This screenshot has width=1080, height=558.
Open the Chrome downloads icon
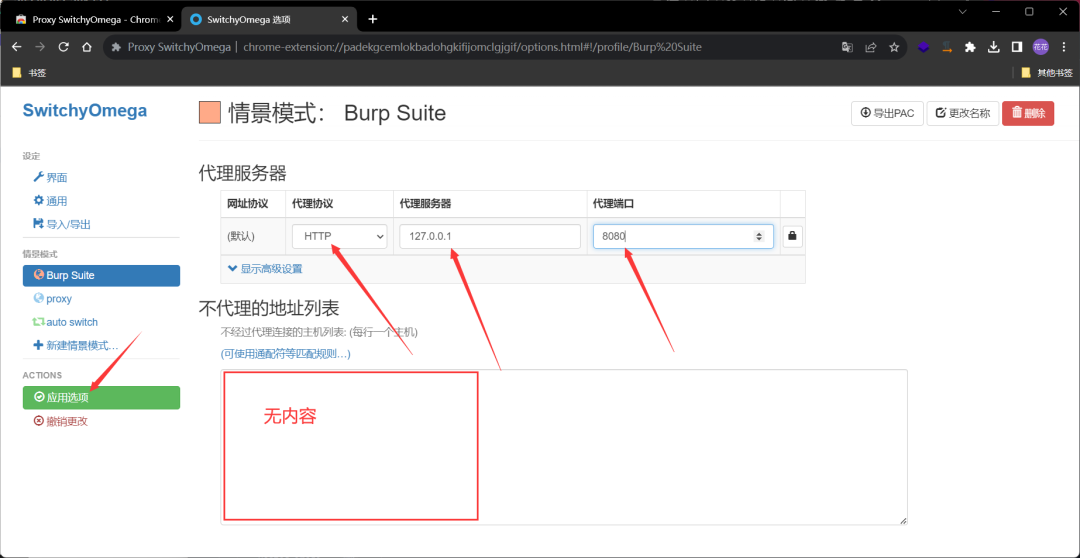(993, 47)
